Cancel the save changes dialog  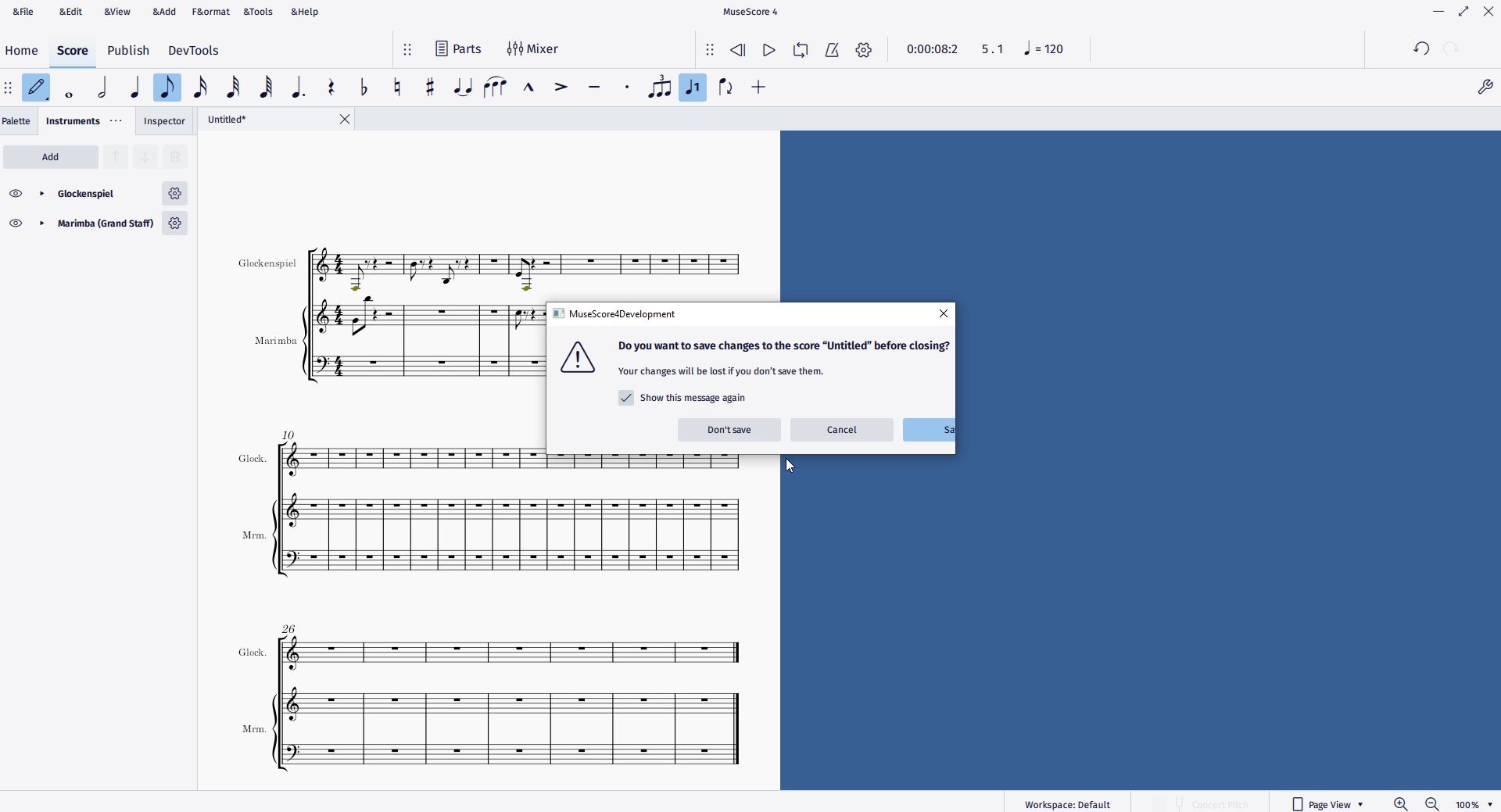pos(841,430)
